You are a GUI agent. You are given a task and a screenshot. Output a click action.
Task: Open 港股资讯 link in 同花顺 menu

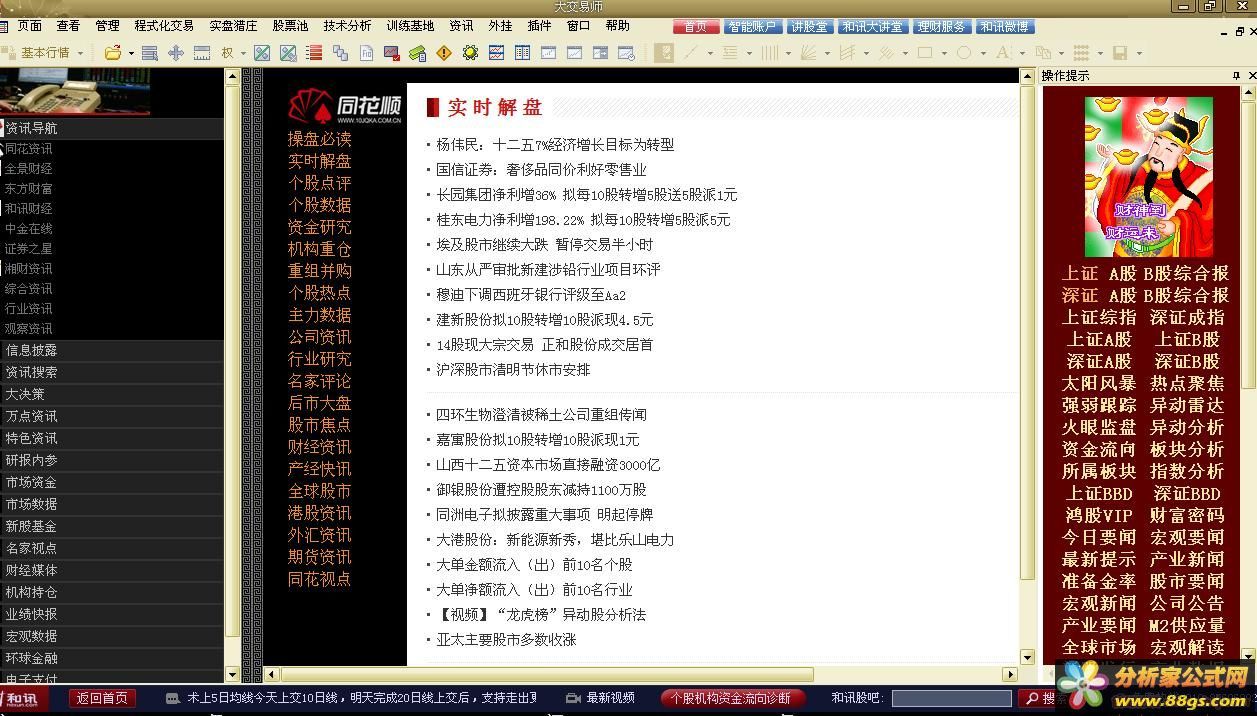[320, 513]
